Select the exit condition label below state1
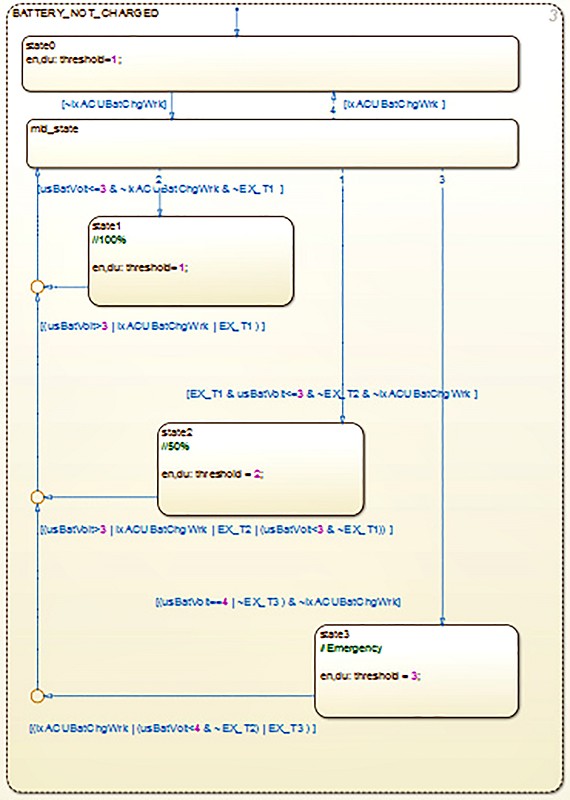Viewport: 570px width, 800px height. (x=153, y=326)
